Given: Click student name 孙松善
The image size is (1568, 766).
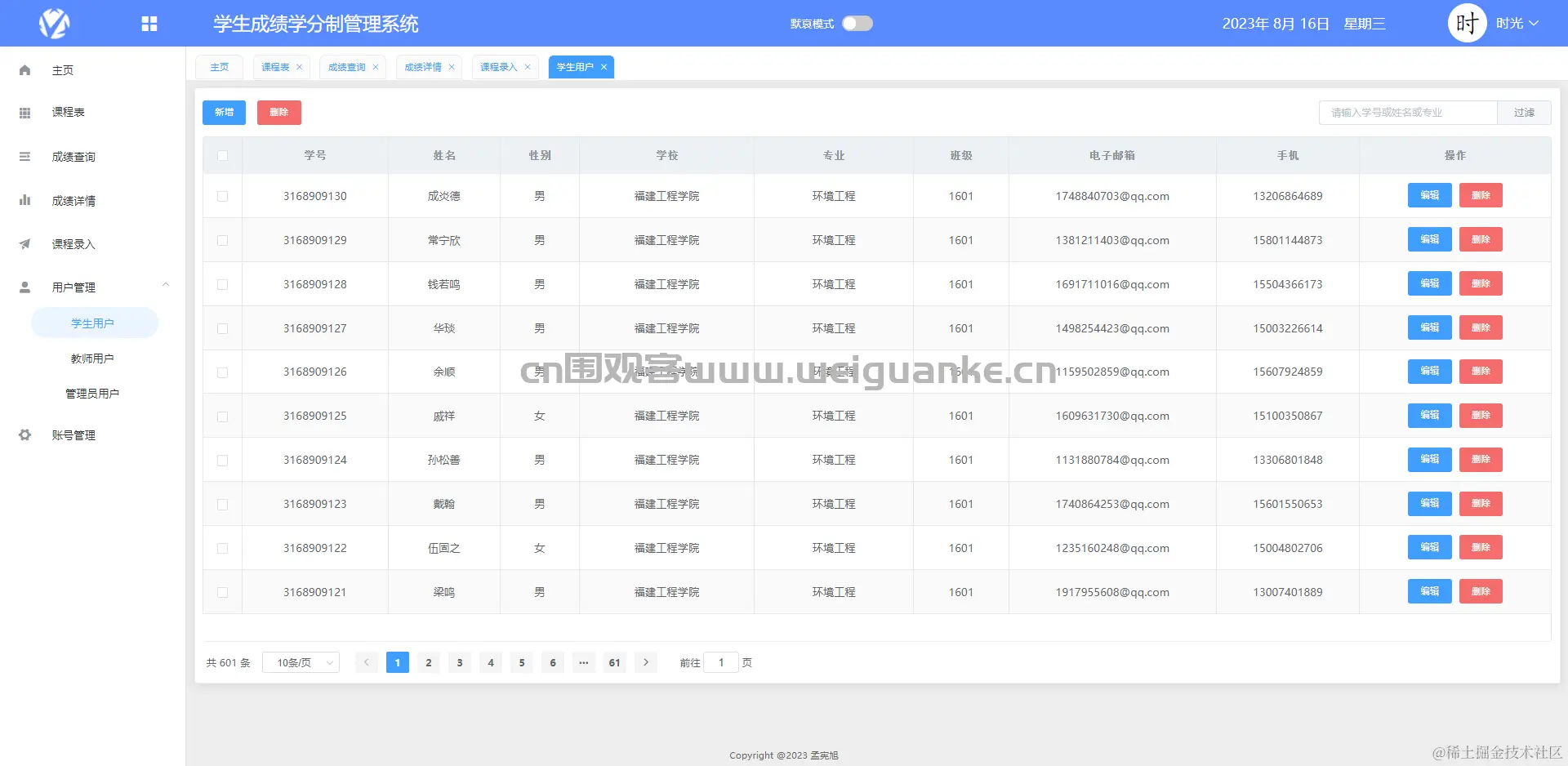Looking at the screenshot, I should coord(444,461).
